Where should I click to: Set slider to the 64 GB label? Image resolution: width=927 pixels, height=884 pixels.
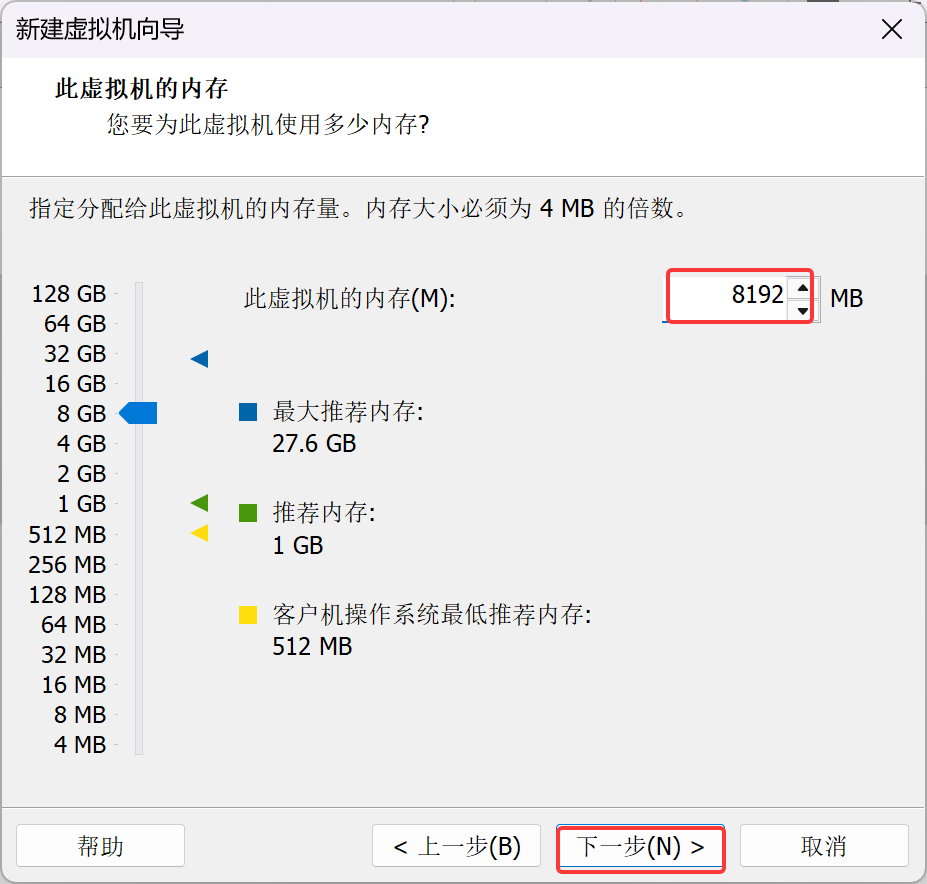[x=75, y=324]
